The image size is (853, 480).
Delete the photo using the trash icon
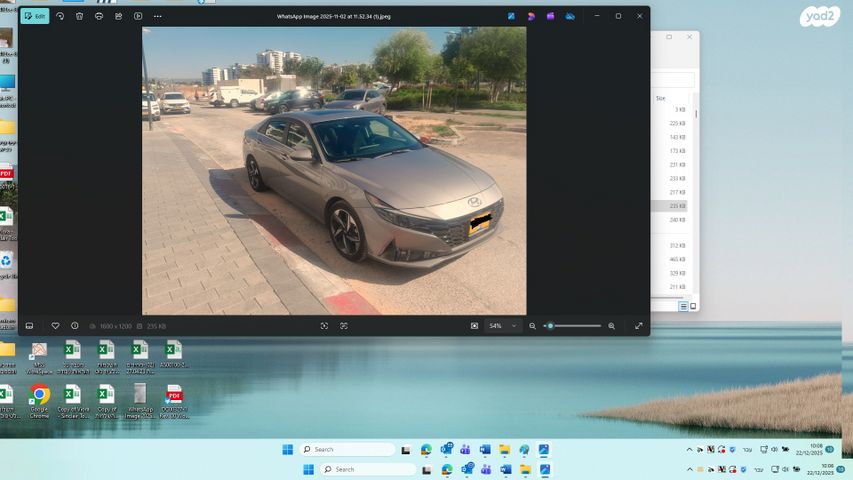click(x=79, y=16)
